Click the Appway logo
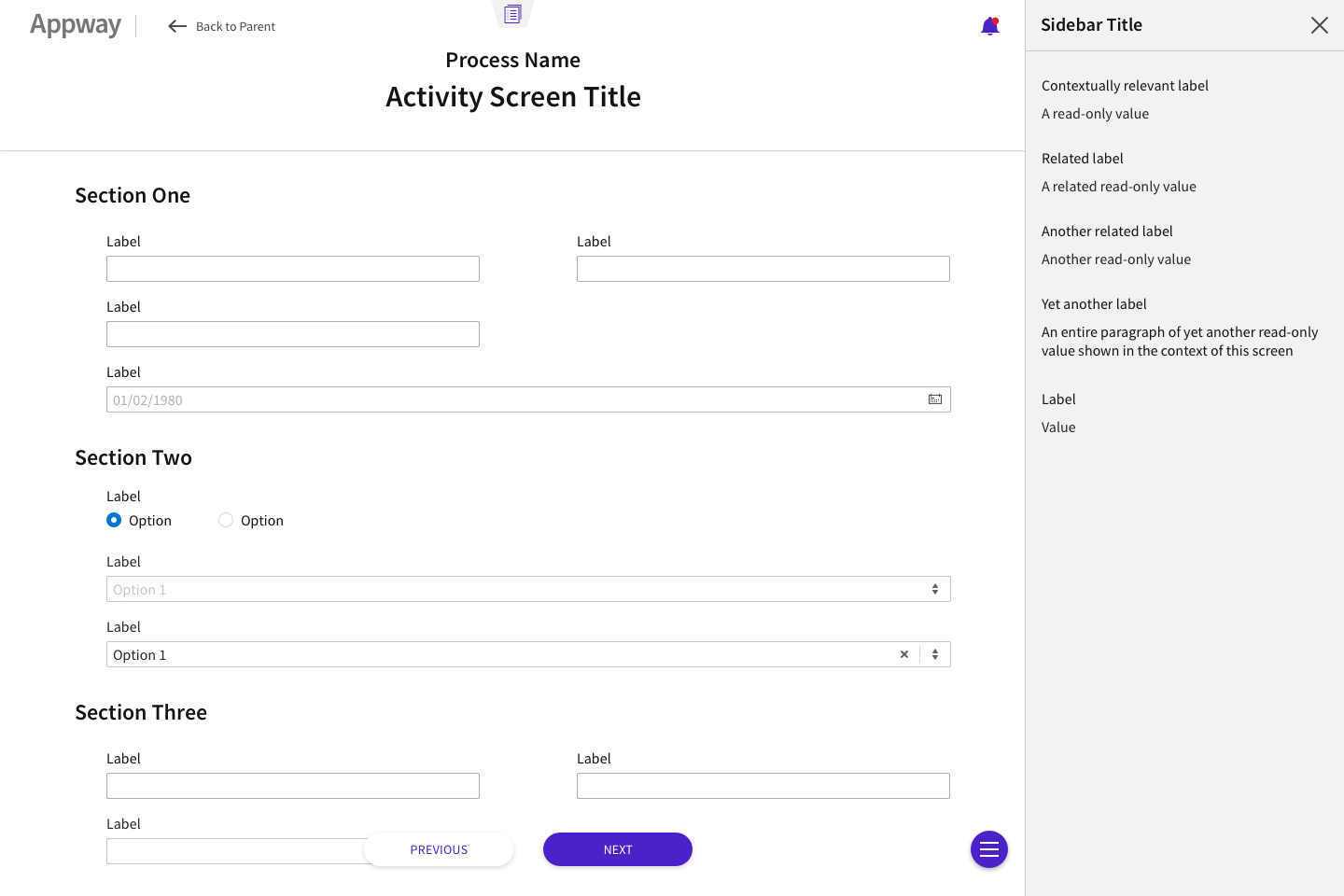1344x896 pixels. (76, 25)
